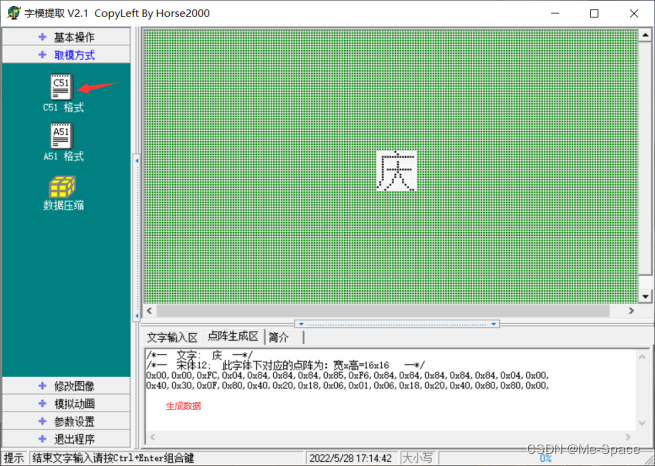Click the 文字: 庆 comment line
Image resolution: width=655 pixels, height=466 pixels.
(200, 355)
